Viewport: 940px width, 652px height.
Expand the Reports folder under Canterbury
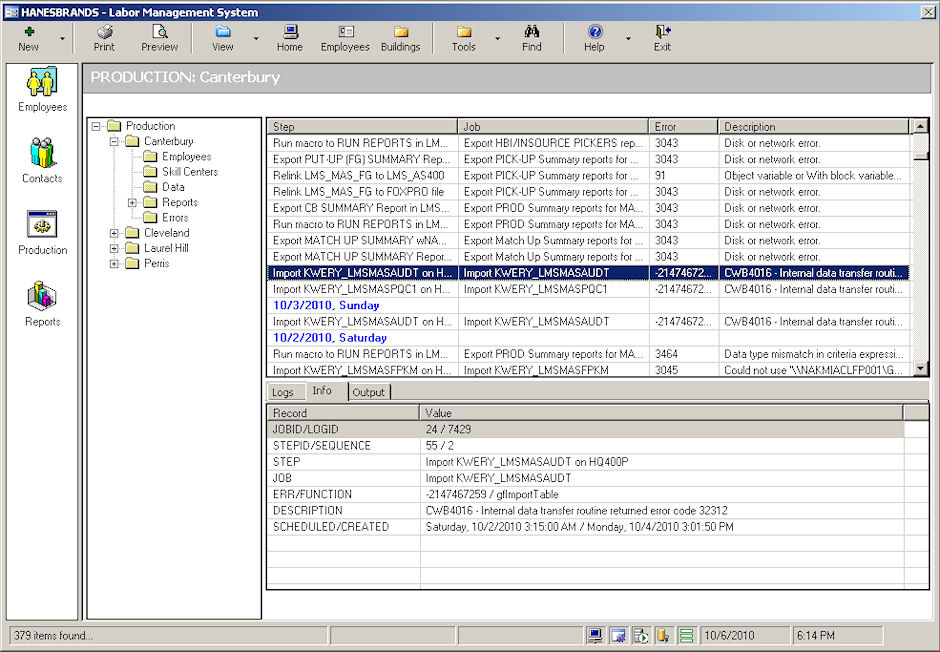(132, 203)
